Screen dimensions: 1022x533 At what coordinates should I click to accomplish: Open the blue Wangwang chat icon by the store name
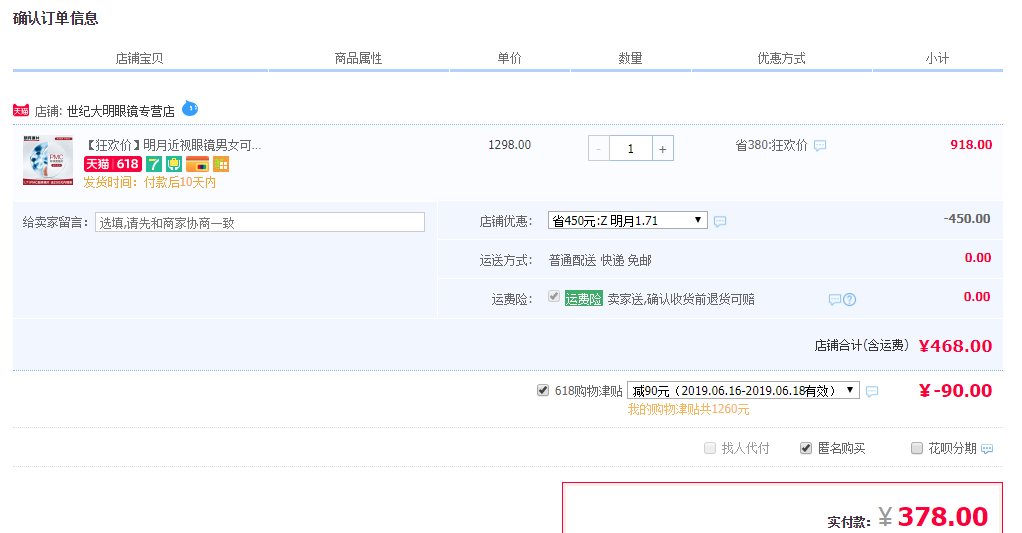[190, 108]
